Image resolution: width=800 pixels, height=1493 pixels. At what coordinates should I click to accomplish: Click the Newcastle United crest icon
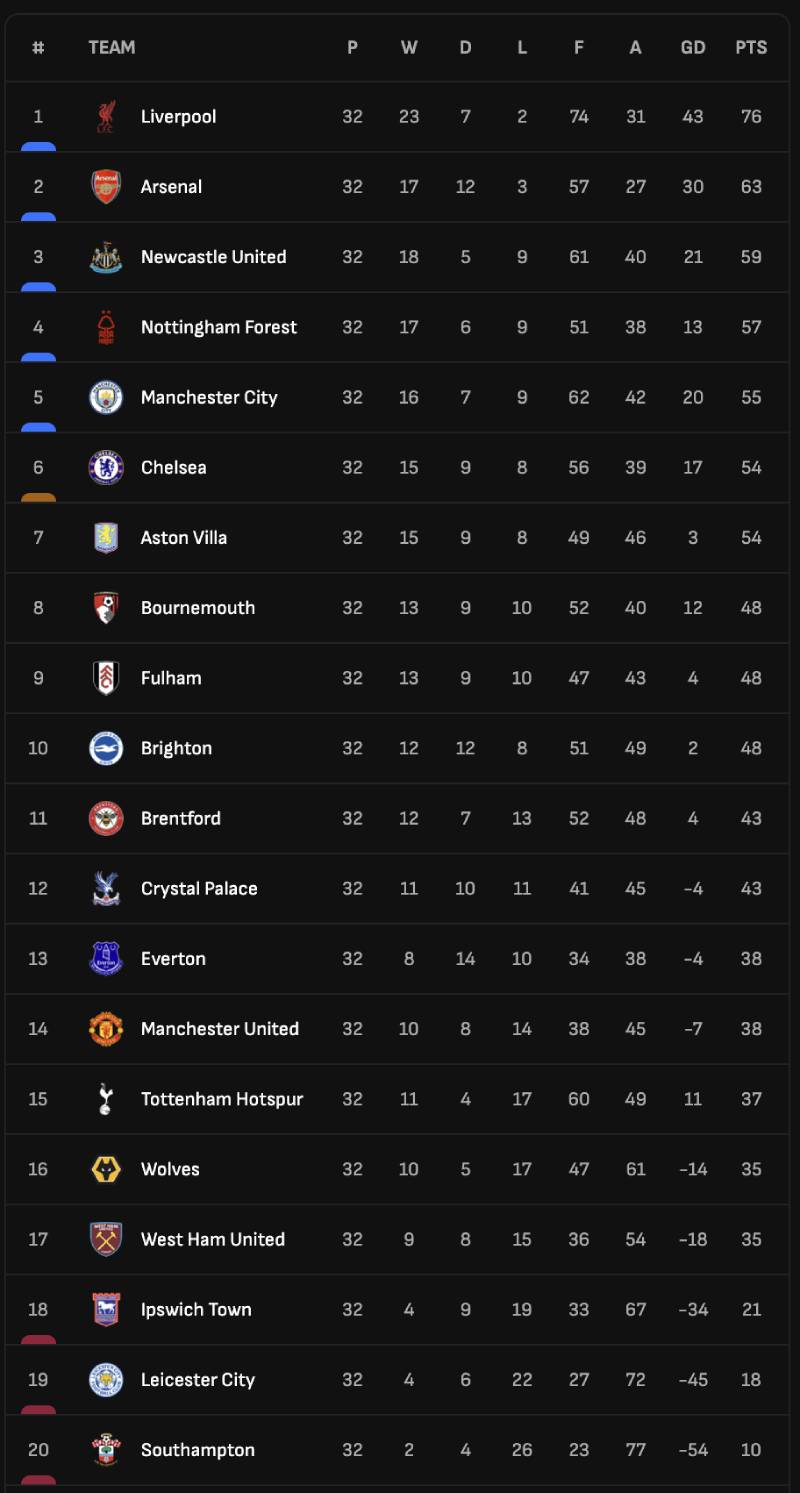pyautogui.click(x=106, y=257)
